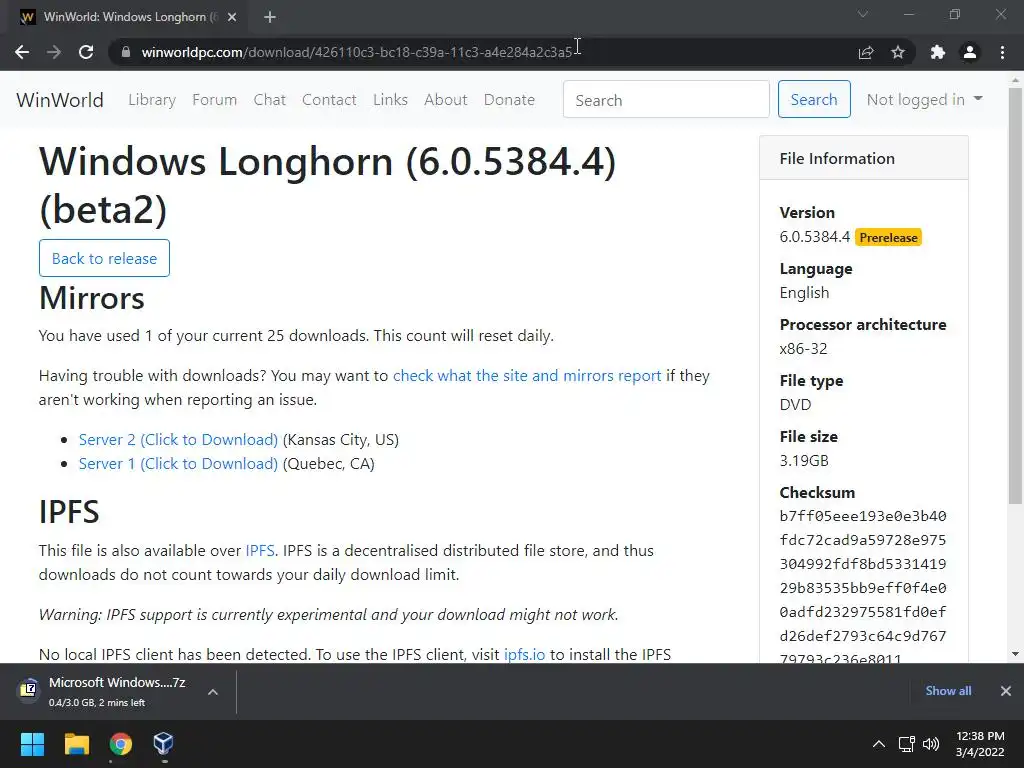This screenshot has width=1024, height=768.
Task: Open the clock showing 12:38 PM
Action: coord(980,744)
